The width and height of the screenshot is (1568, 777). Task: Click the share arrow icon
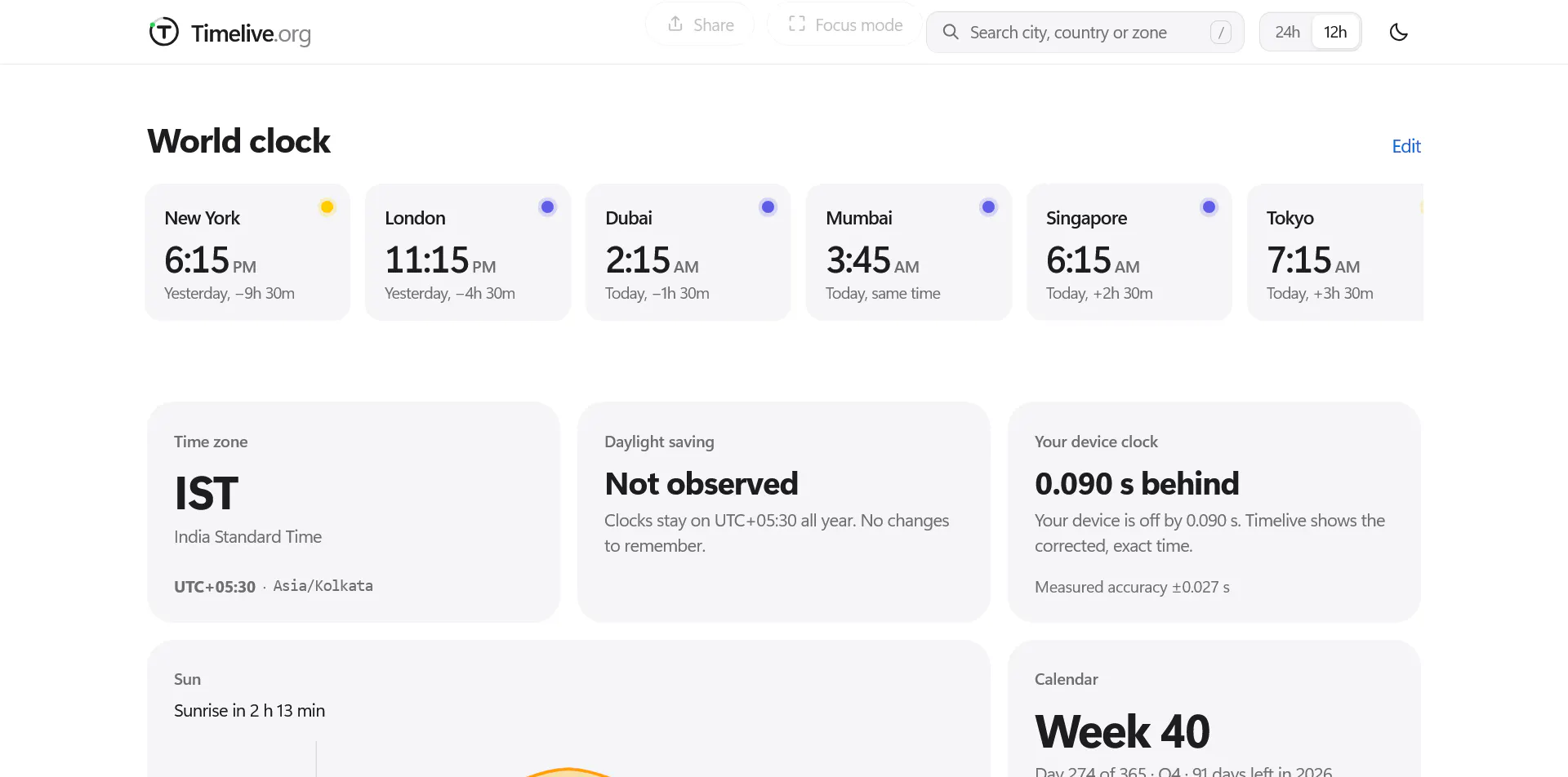click(675, 24)
